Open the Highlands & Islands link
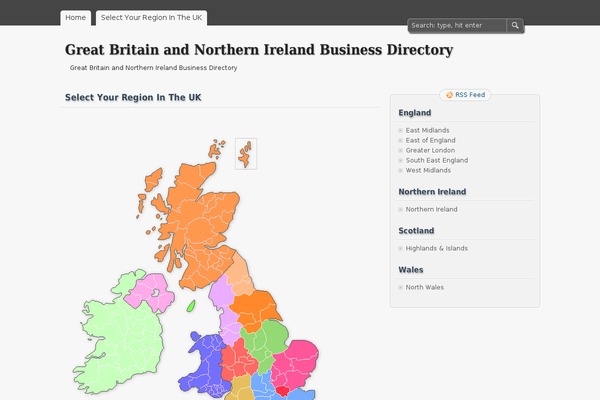 (x=437, y=248)
